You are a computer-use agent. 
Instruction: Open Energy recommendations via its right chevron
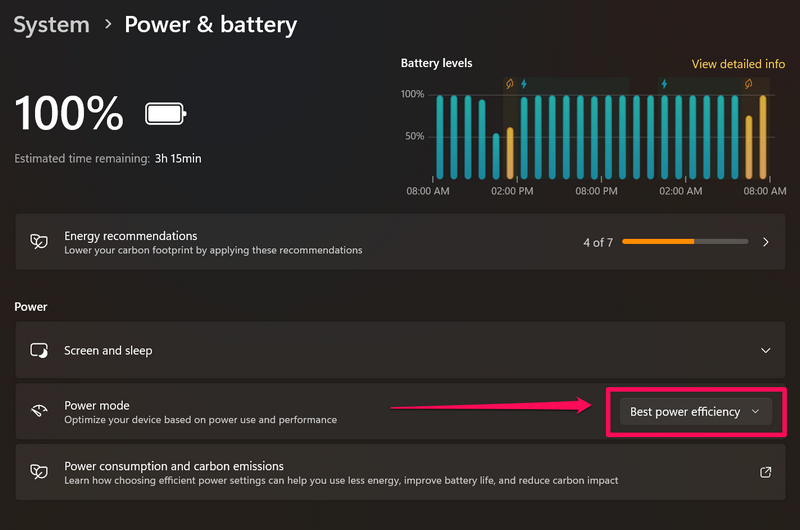pyautogui.click(x=766, y=242)
